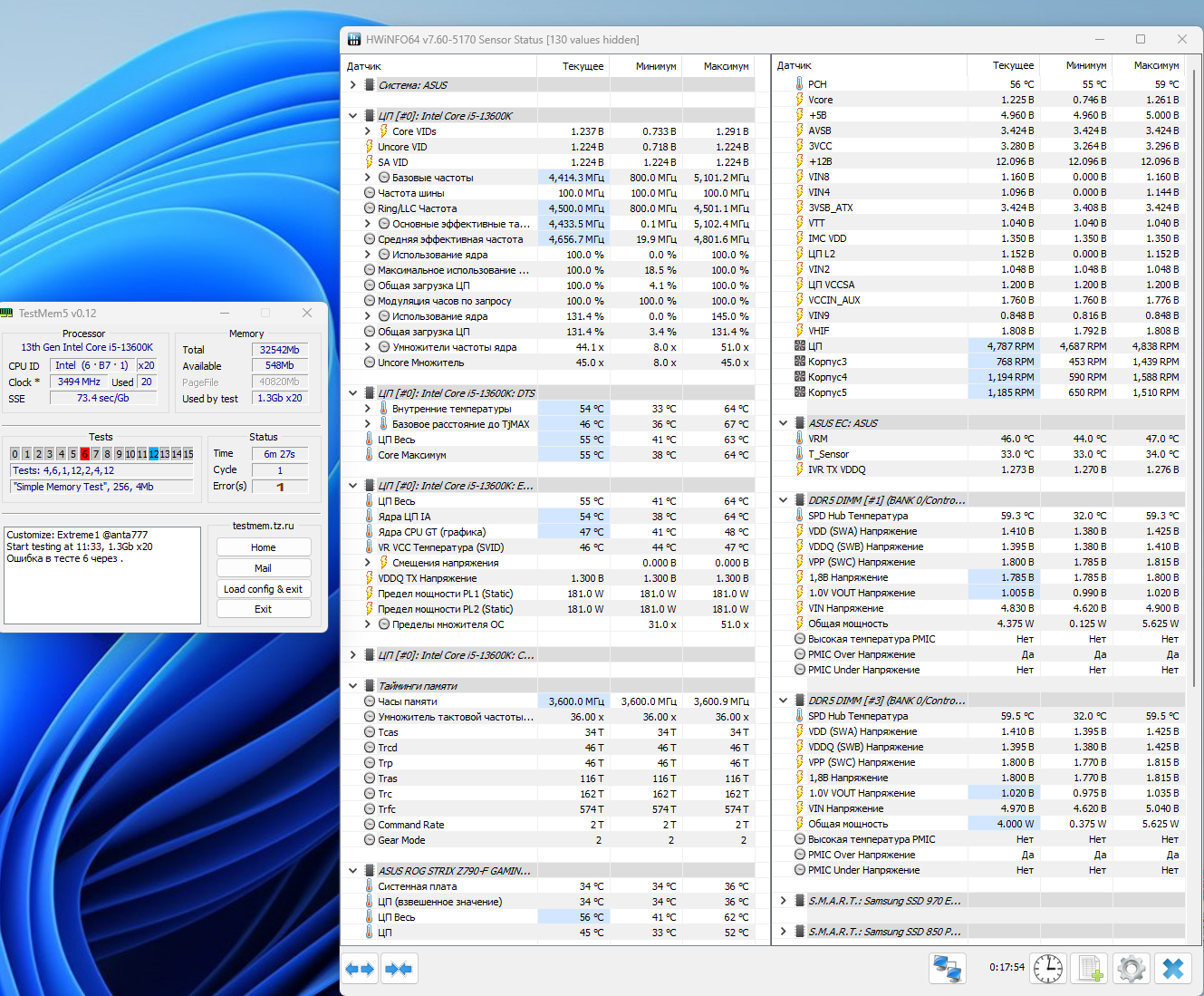Click the left panel Датчик column header
Image resolution: width=1204 pixels, height=996 pixels.
point(439,66)
